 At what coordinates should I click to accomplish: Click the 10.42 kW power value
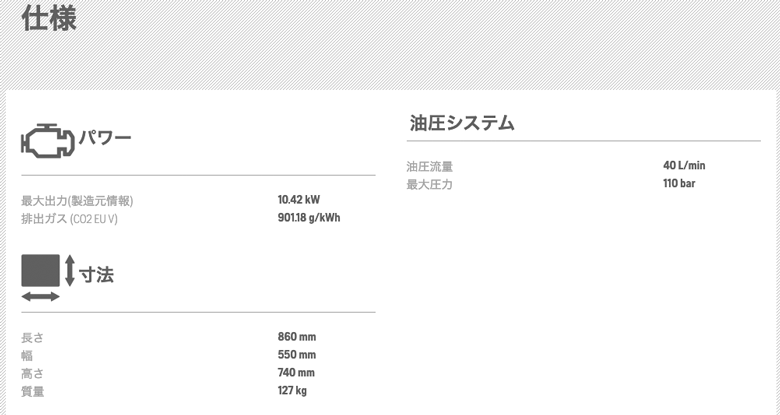tap(299, 200)
